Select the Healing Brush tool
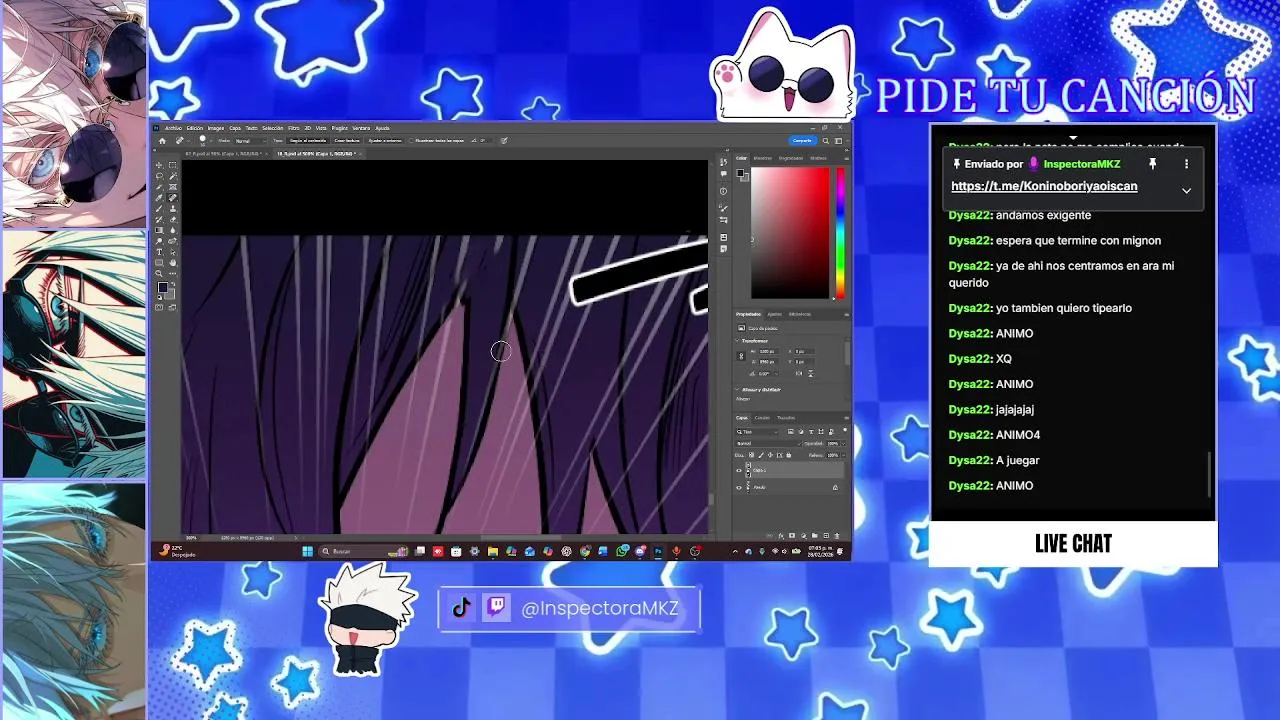This screenshot has width=1280, height=720. click(x=173, y=197)
